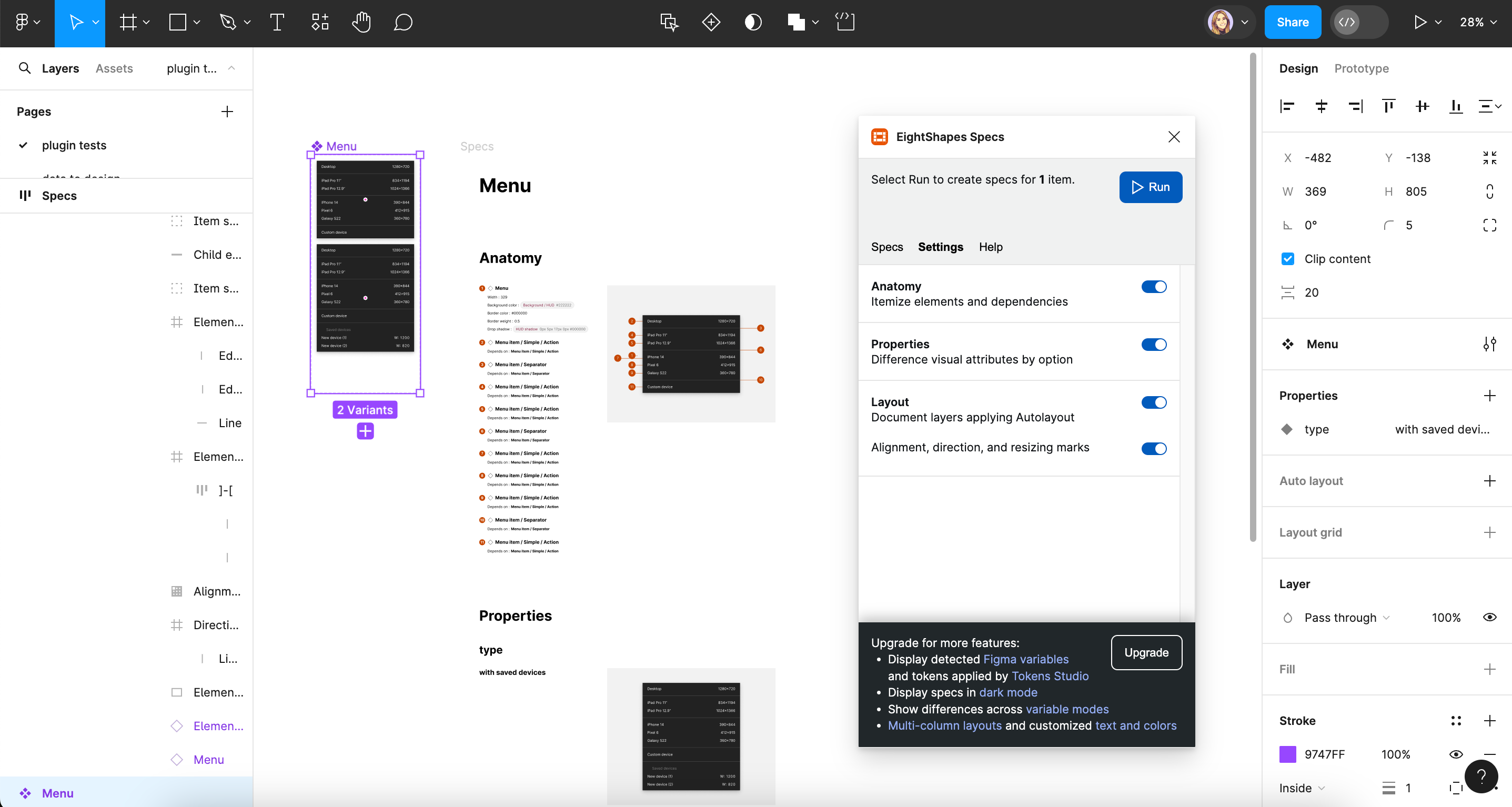This screenshot has height=807, width=1512.
Task: Click the Present play icon
Action: pos(1419,22)
